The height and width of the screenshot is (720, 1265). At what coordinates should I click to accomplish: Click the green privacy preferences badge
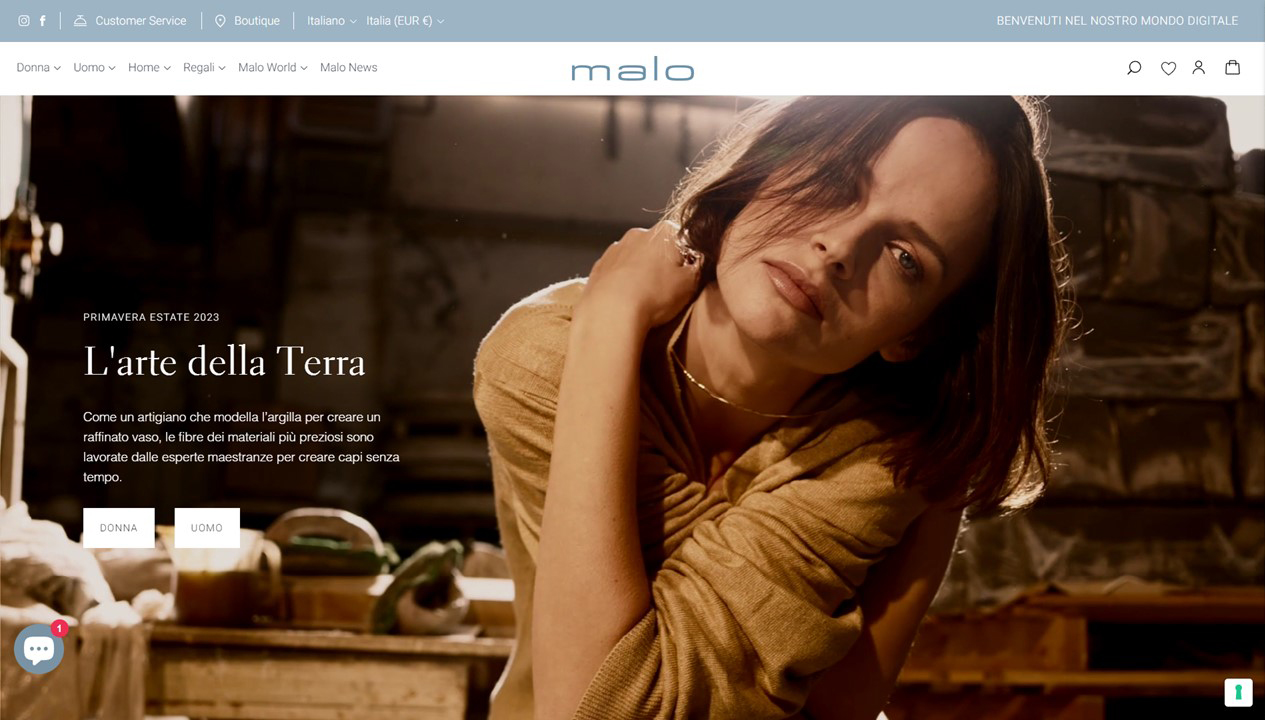[x=1238, y=692]
